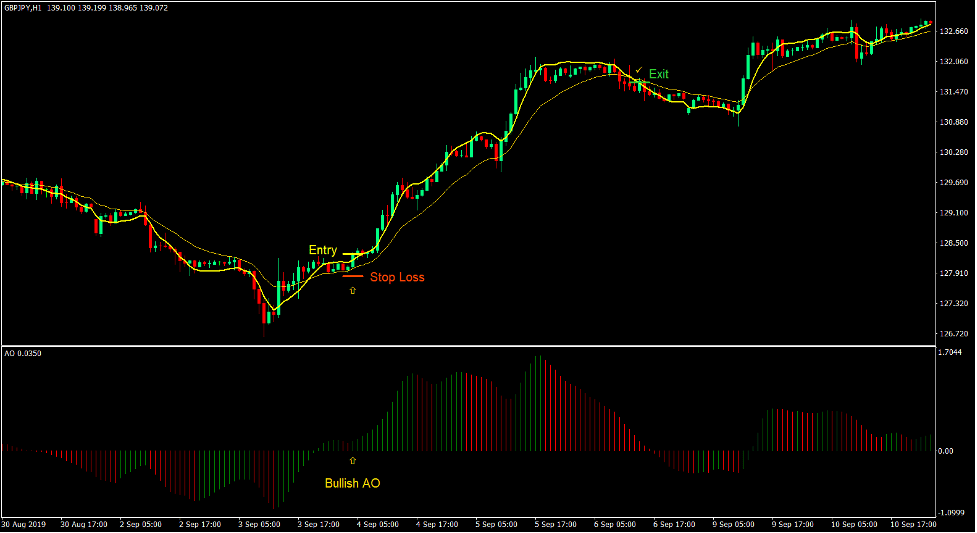The image size is (977, 533).
Task: Click the 10 Sep 17:00 time label
Action: click(913, 524)
